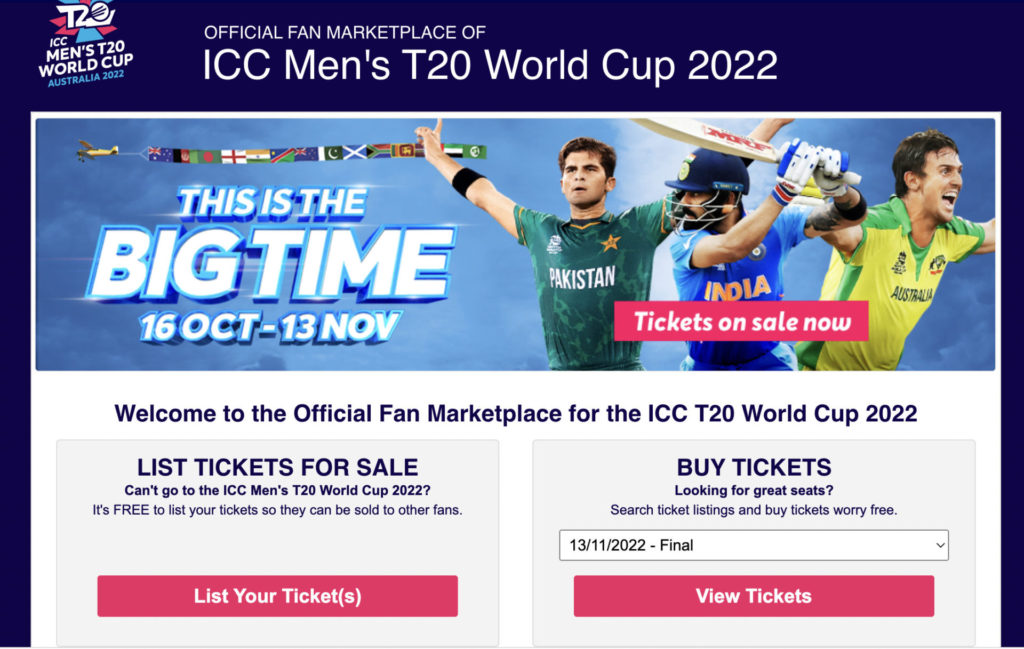
Task: Click the ICC Men's T20 World Cup 2022 title
Action: tap(489, 65)
